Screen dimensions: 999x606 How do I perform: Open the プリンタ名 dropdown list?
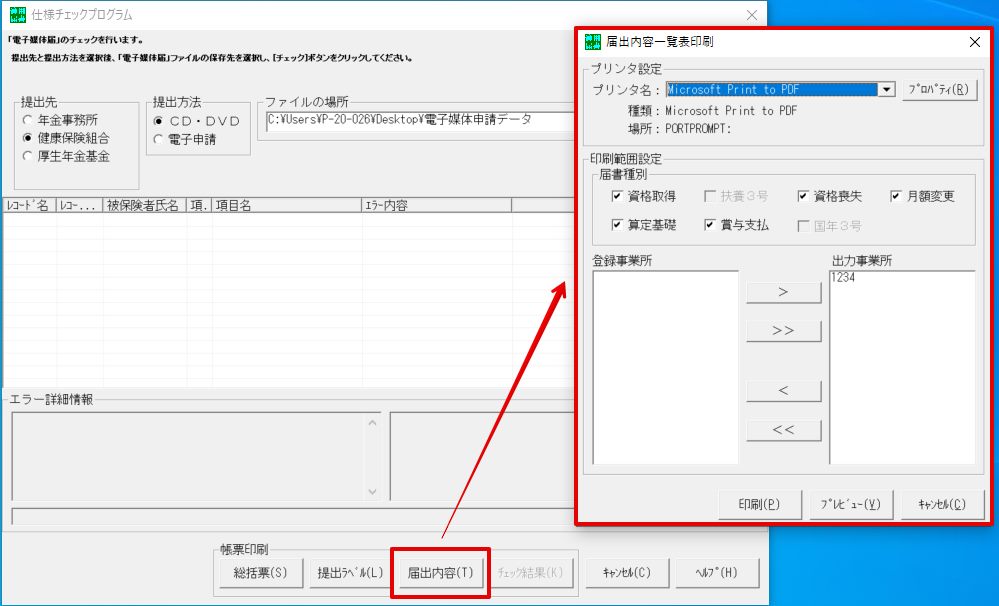[887, 90]
